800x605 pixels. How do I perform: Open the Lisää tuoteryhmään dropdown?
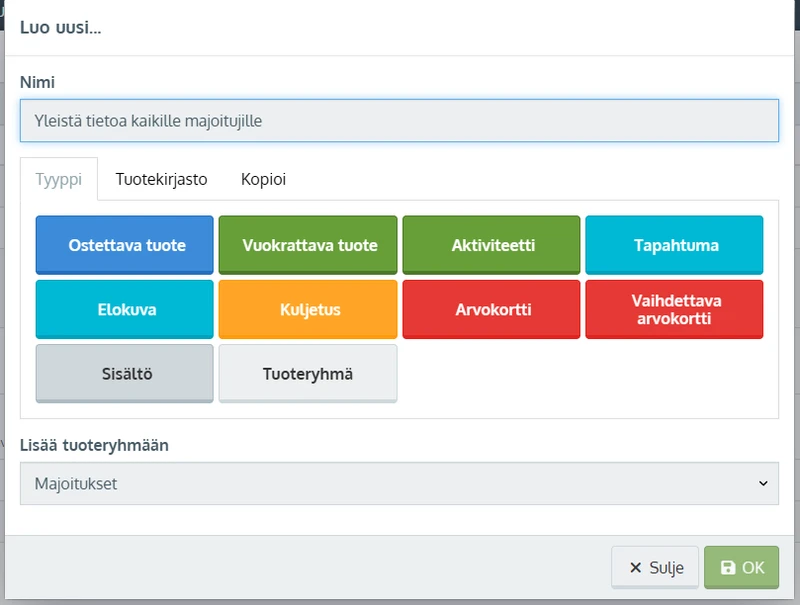pyautogui.click(x=399, y=484)
